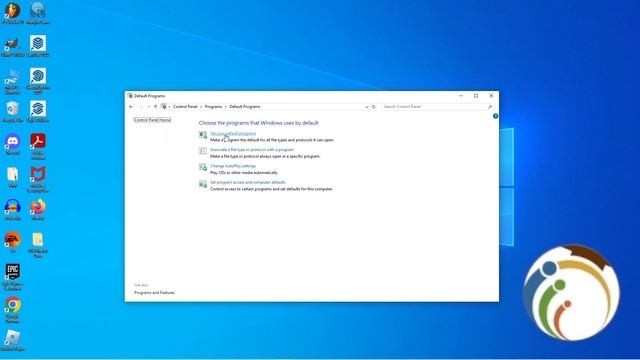The height and width of the screenshot is (360, 640).
Task: Click the Change AutoPlay settings icon
Action: click(203, 167)
